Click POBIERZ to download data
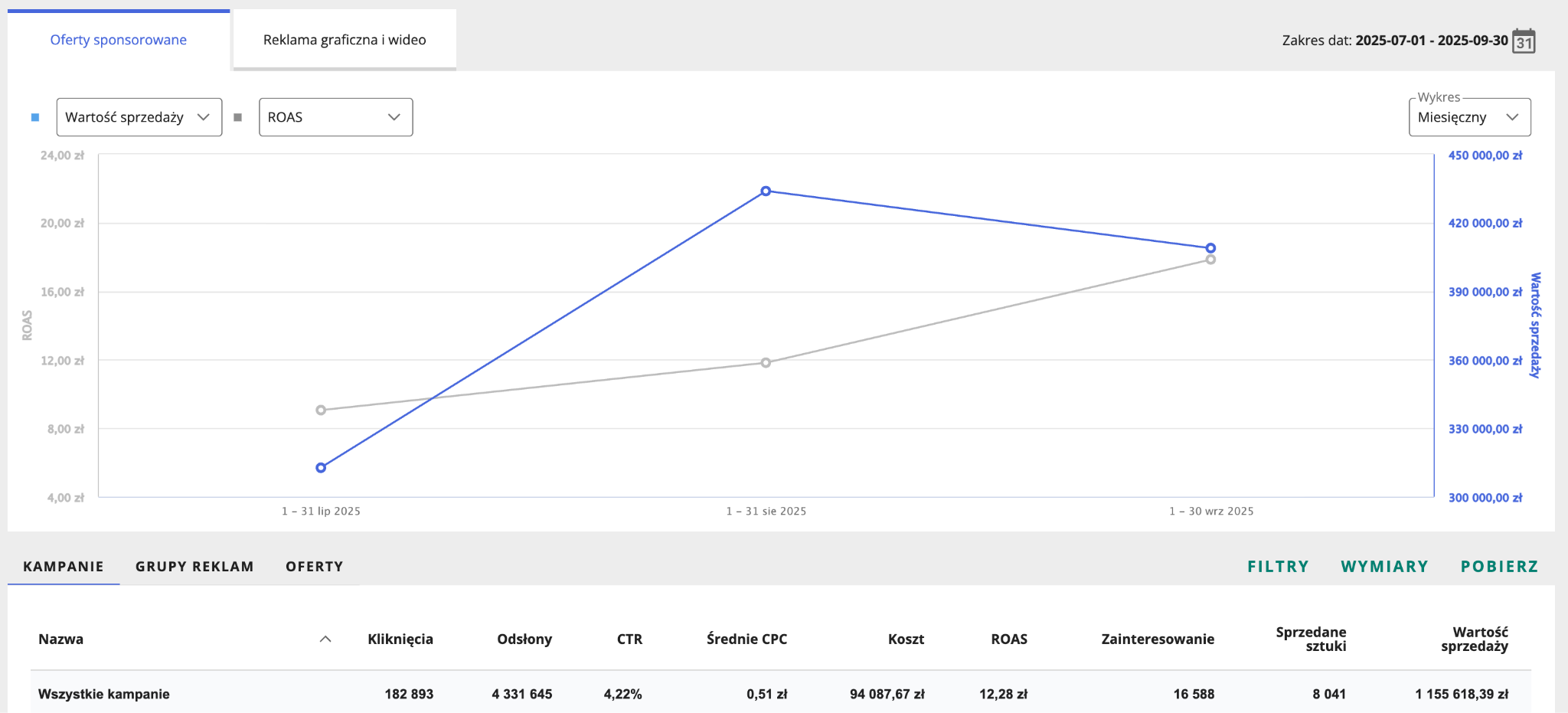 (1499, 566)
